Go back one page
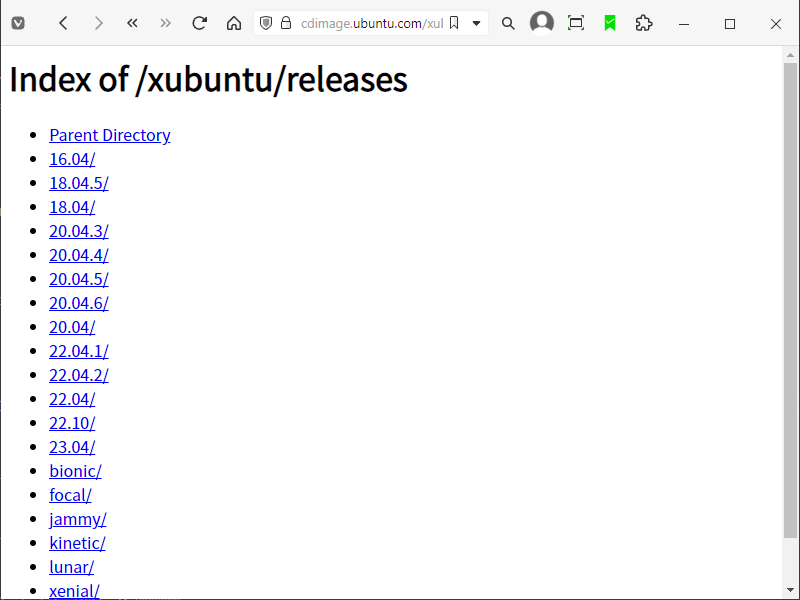 tap(63, 23)
